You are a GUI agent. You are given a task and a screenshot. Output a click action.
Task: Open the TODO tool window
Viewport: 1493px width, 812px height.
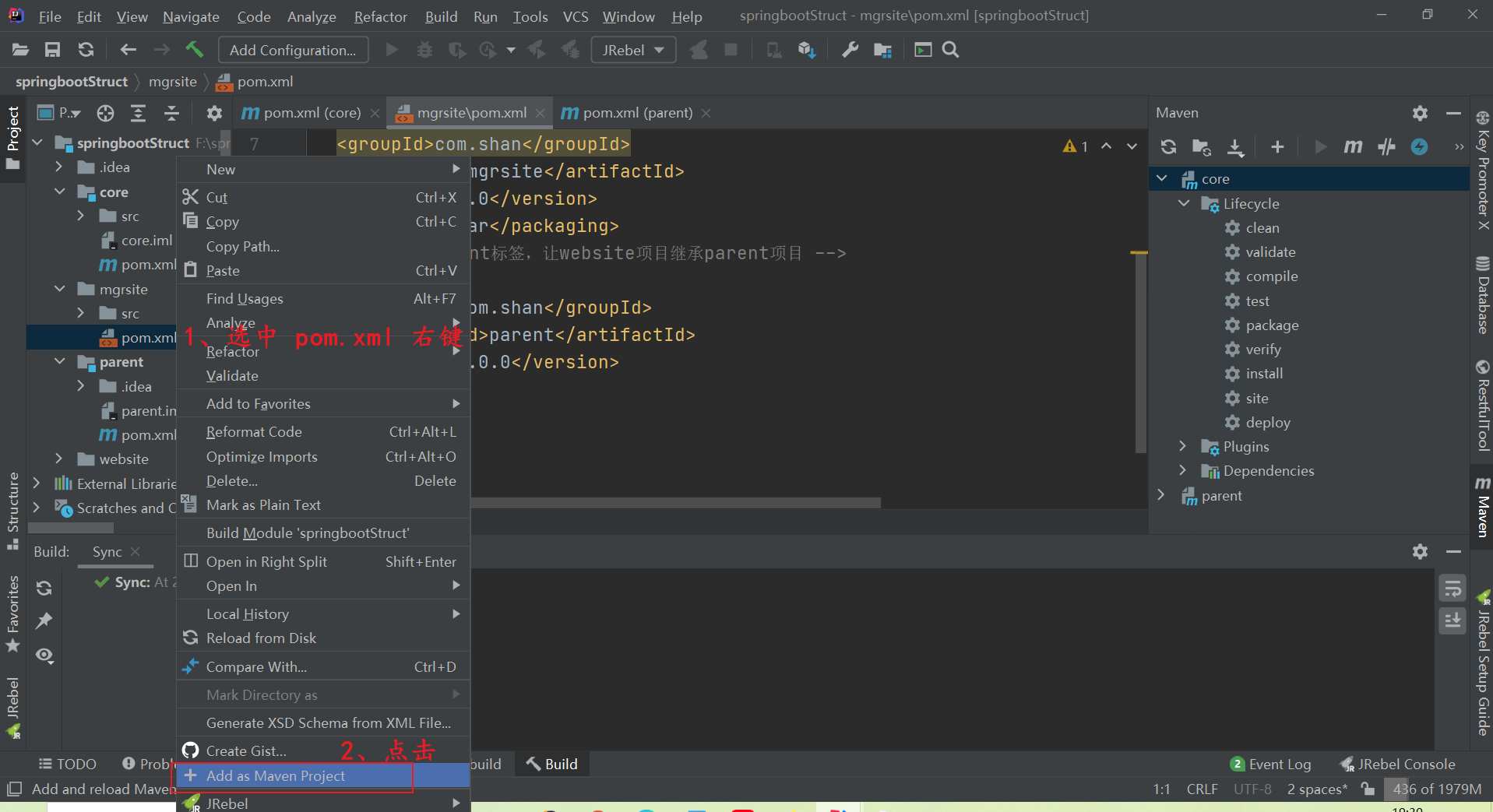point(67,765)
